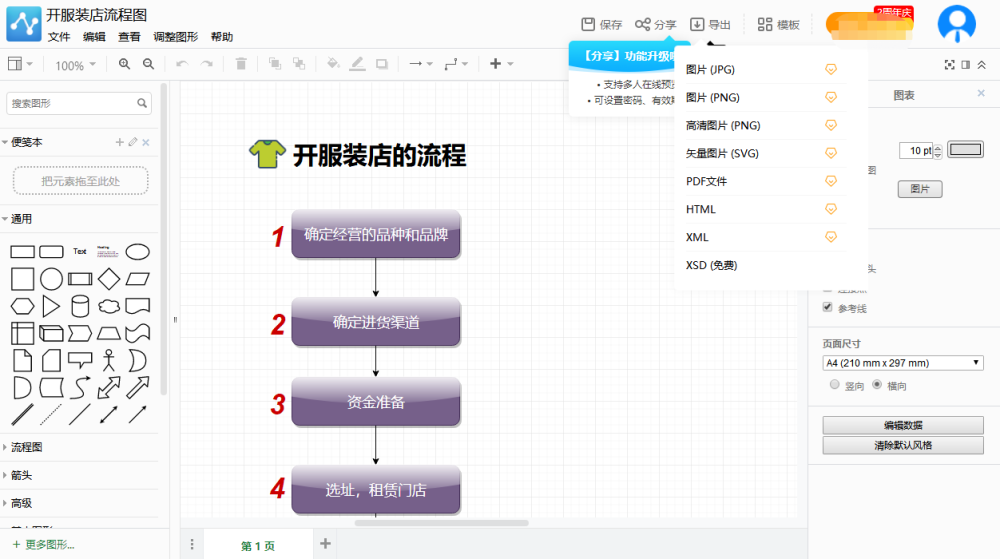Click the zoom out magnifier icon
The height and width of the screenshot is (559, 1000).
(148, 64)
